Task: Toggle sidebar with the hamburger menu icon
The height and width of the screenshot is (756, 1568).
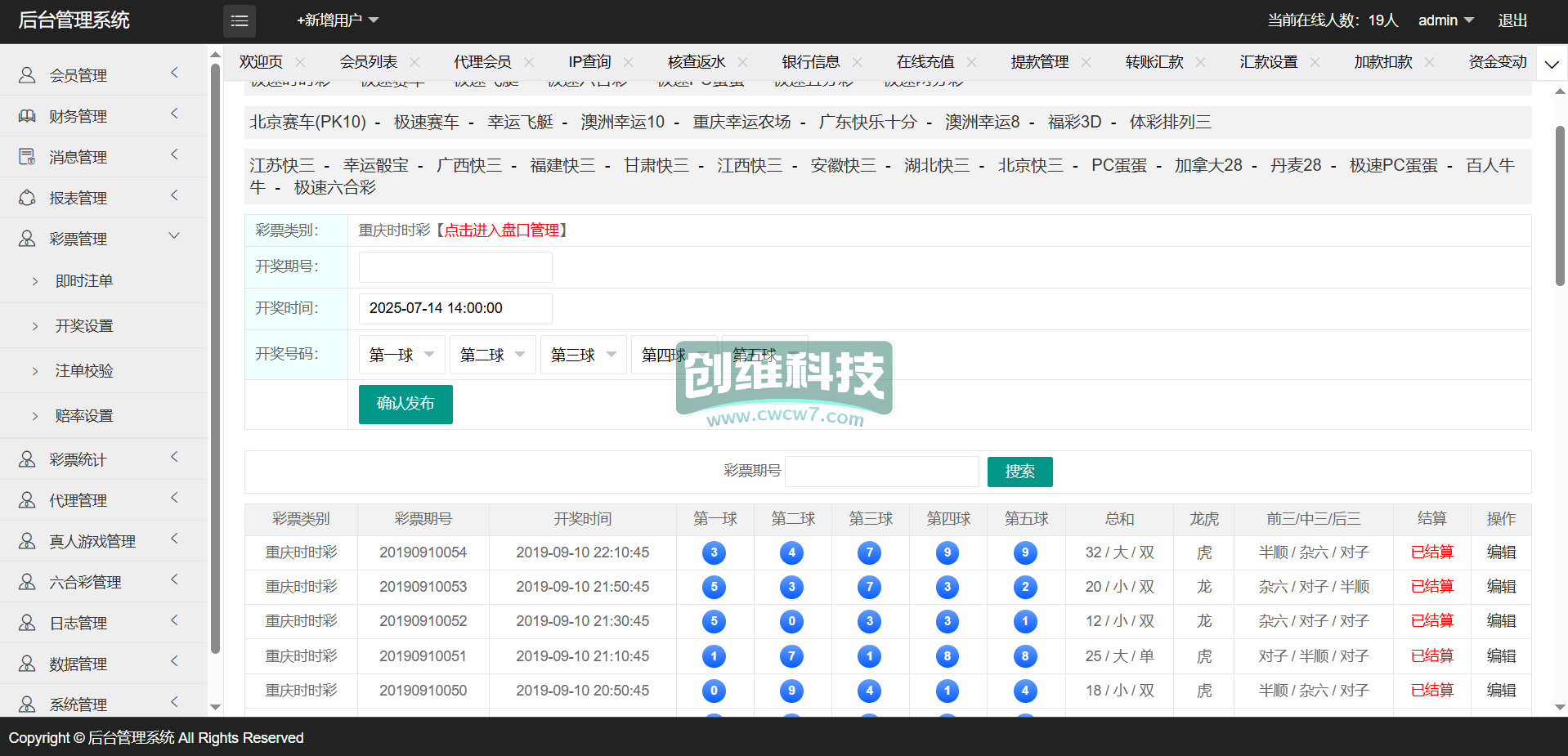Action: pos(240,20)
